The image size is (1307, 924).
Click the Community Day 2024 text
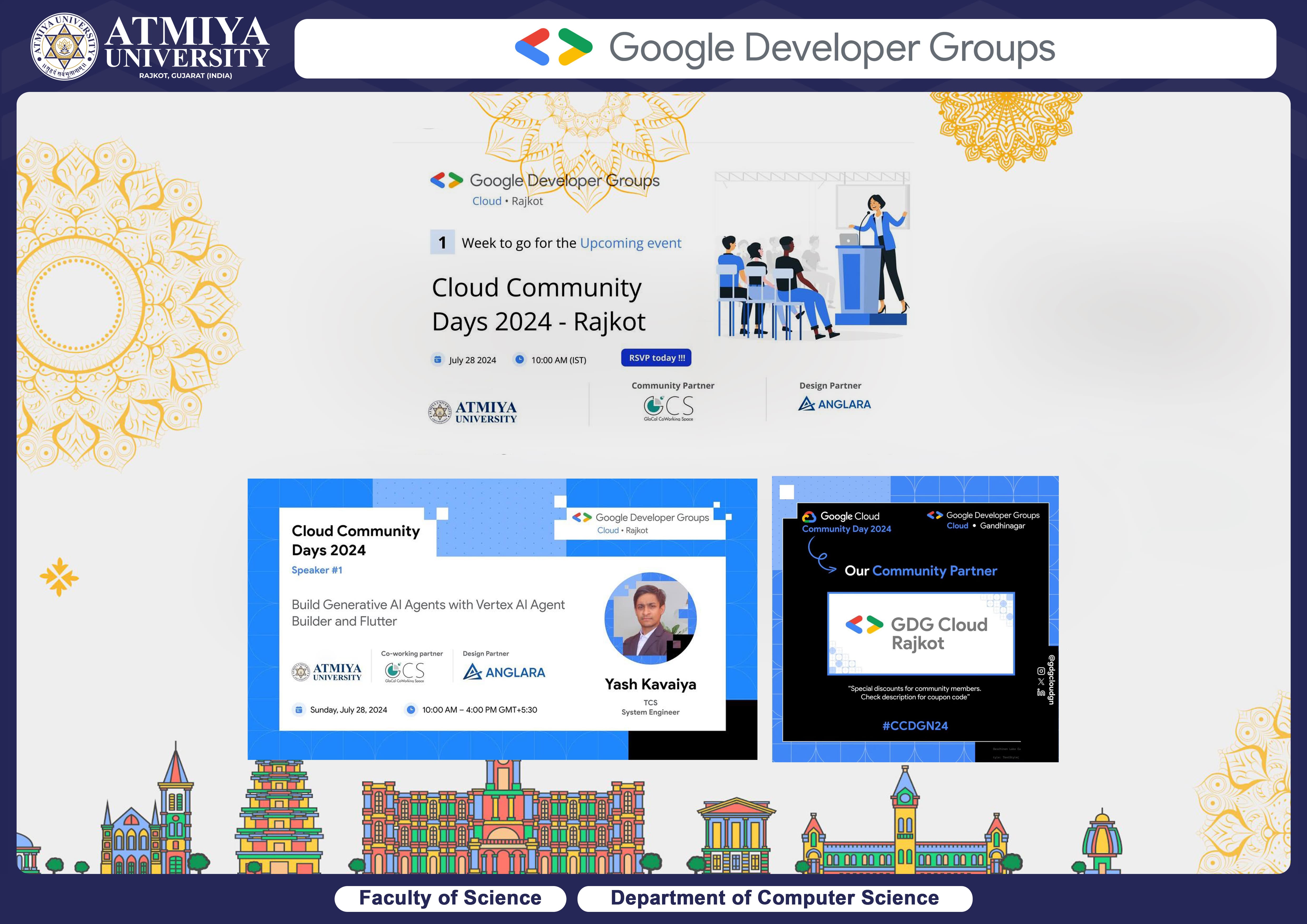pos(846,529)
